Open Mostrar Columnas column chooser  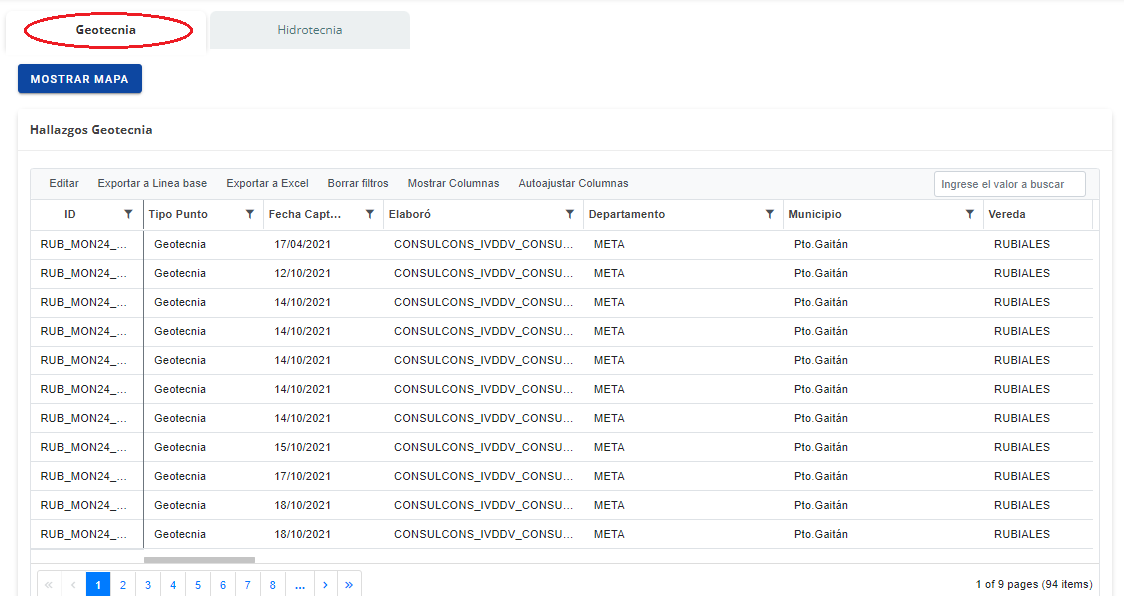pyautogui.click(x=453, y=183)
